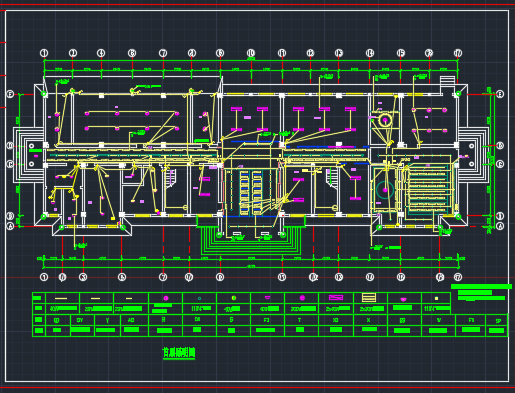The height and width of the screenshot is (393, 515).
Task: Click axis bubble E on the left side
Action: [10, 94]
